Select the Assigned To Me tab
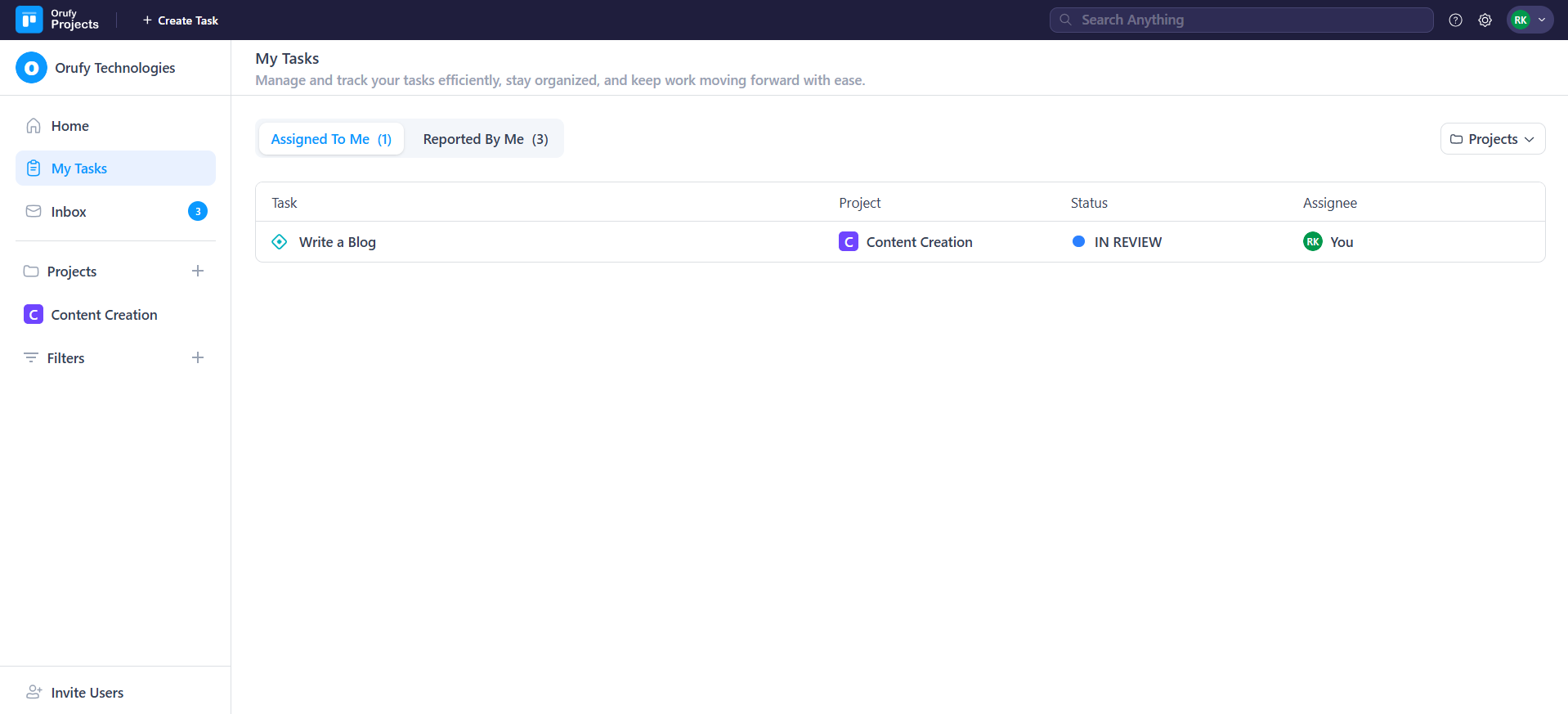Image resolution: width=1568 pixels, height=714 pixels. 331,139
